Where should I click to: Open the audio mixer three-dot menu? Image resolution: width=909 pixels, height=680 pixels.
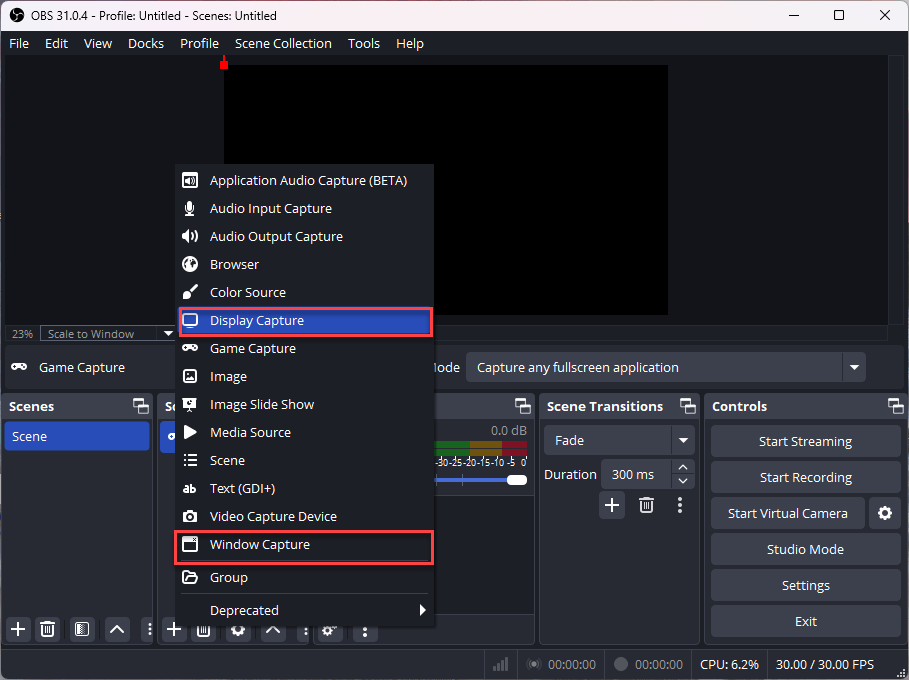click(365, 631)
